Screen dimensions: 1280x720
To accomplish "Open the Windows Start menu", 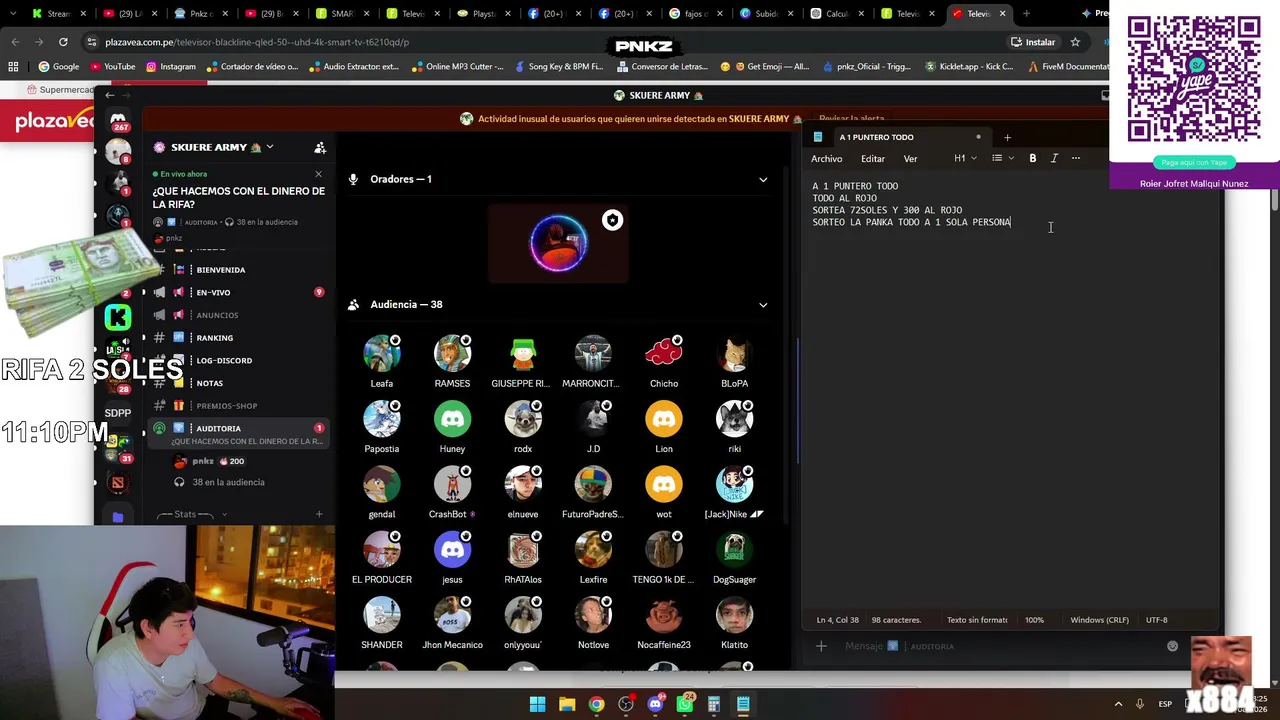I will (537, 704).
